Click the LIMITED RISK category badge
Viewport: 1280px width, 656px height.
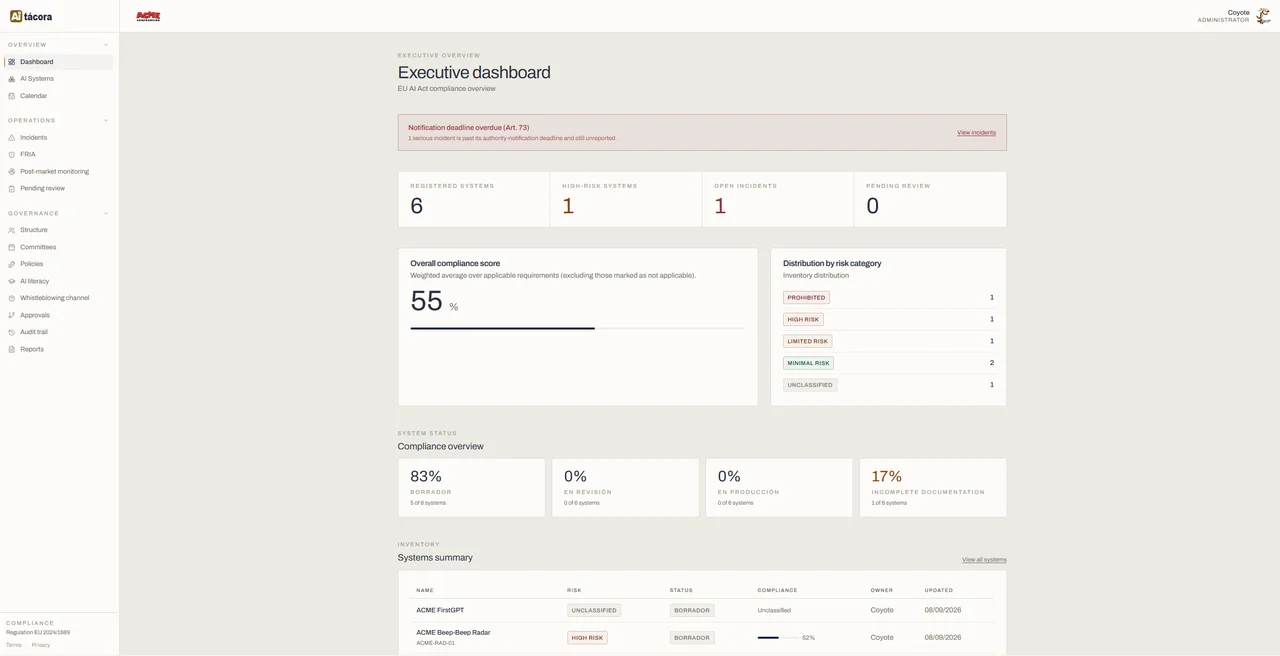[x=807, y=341]
